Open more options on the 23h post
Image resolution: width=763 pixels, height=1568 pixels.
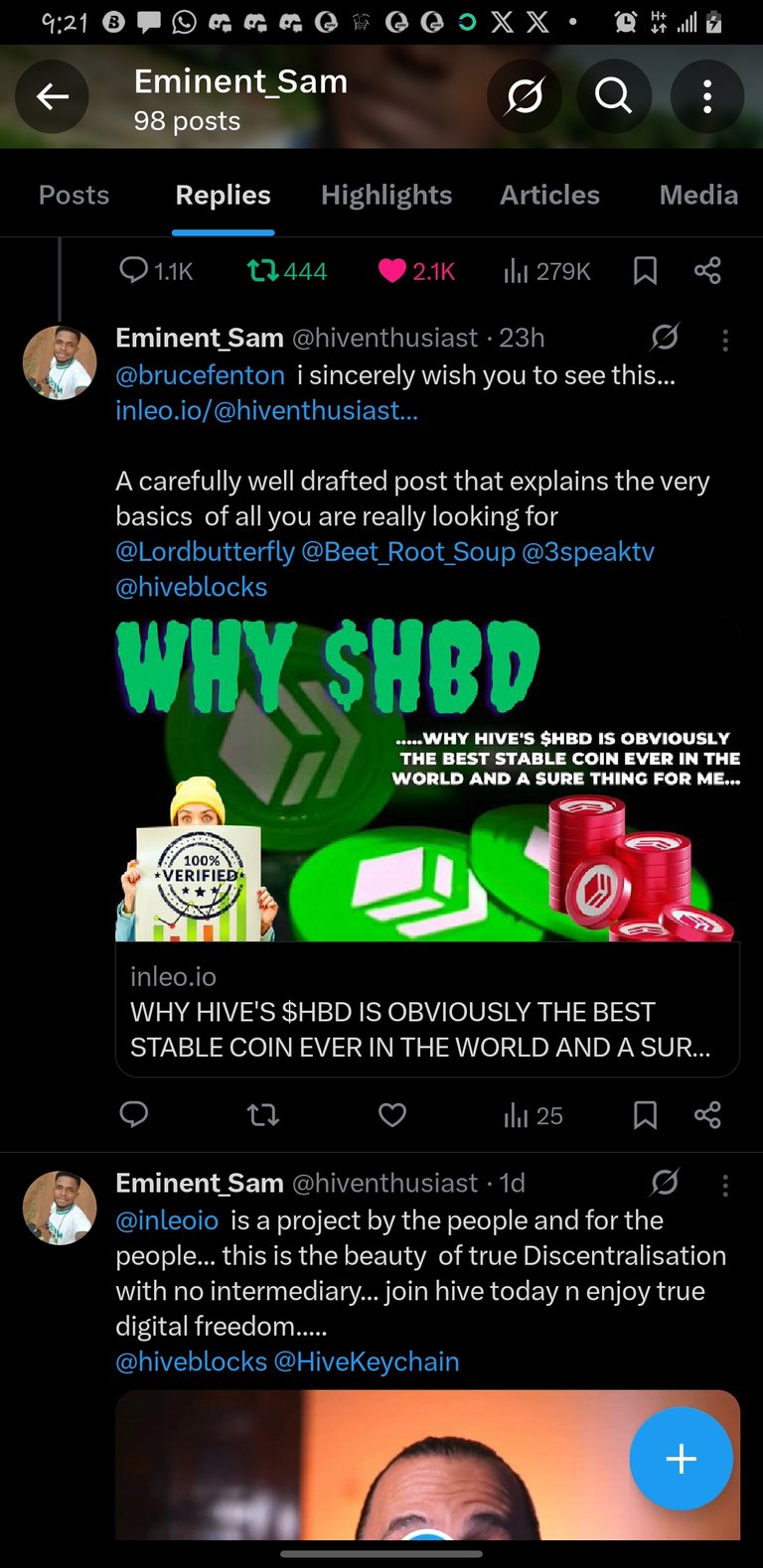pyautogui.click(x=725, y=341)
